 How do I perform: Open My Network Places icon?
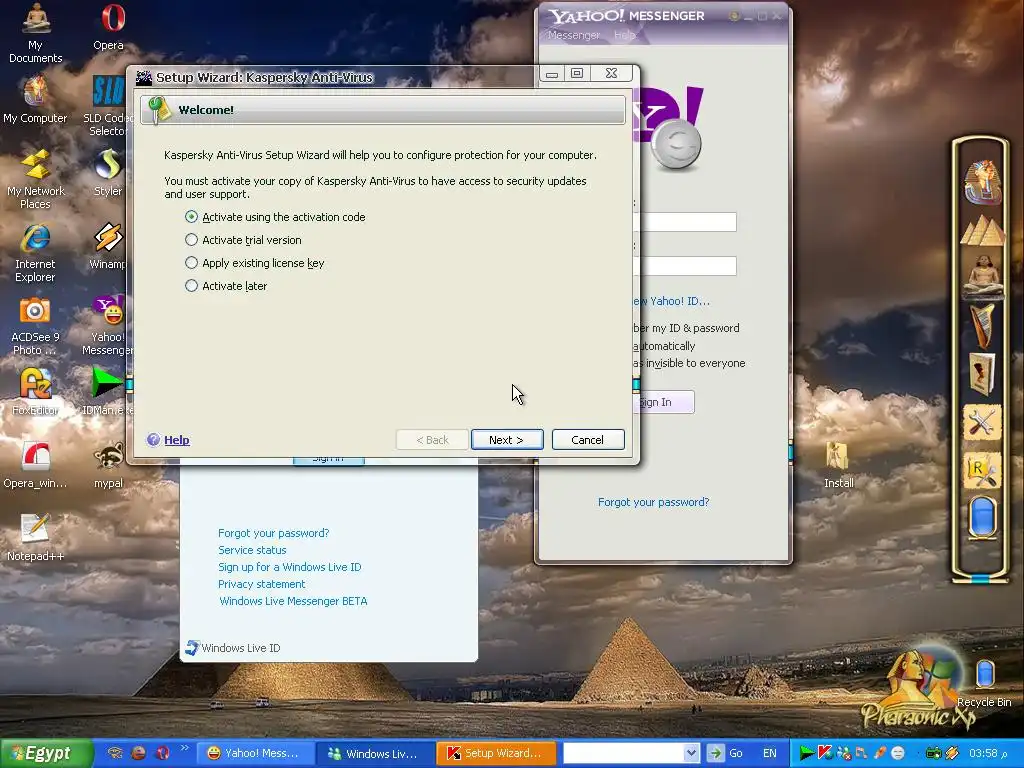[35, 179]
